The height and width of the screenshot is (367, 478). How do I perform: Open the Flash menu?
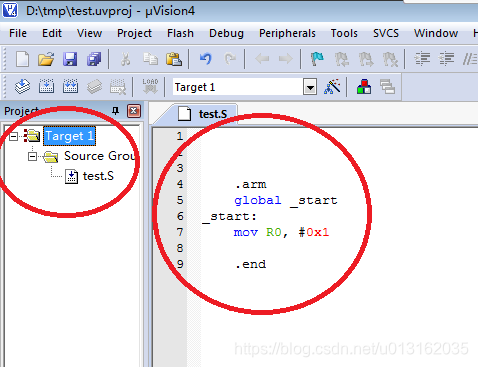point(180,33)
